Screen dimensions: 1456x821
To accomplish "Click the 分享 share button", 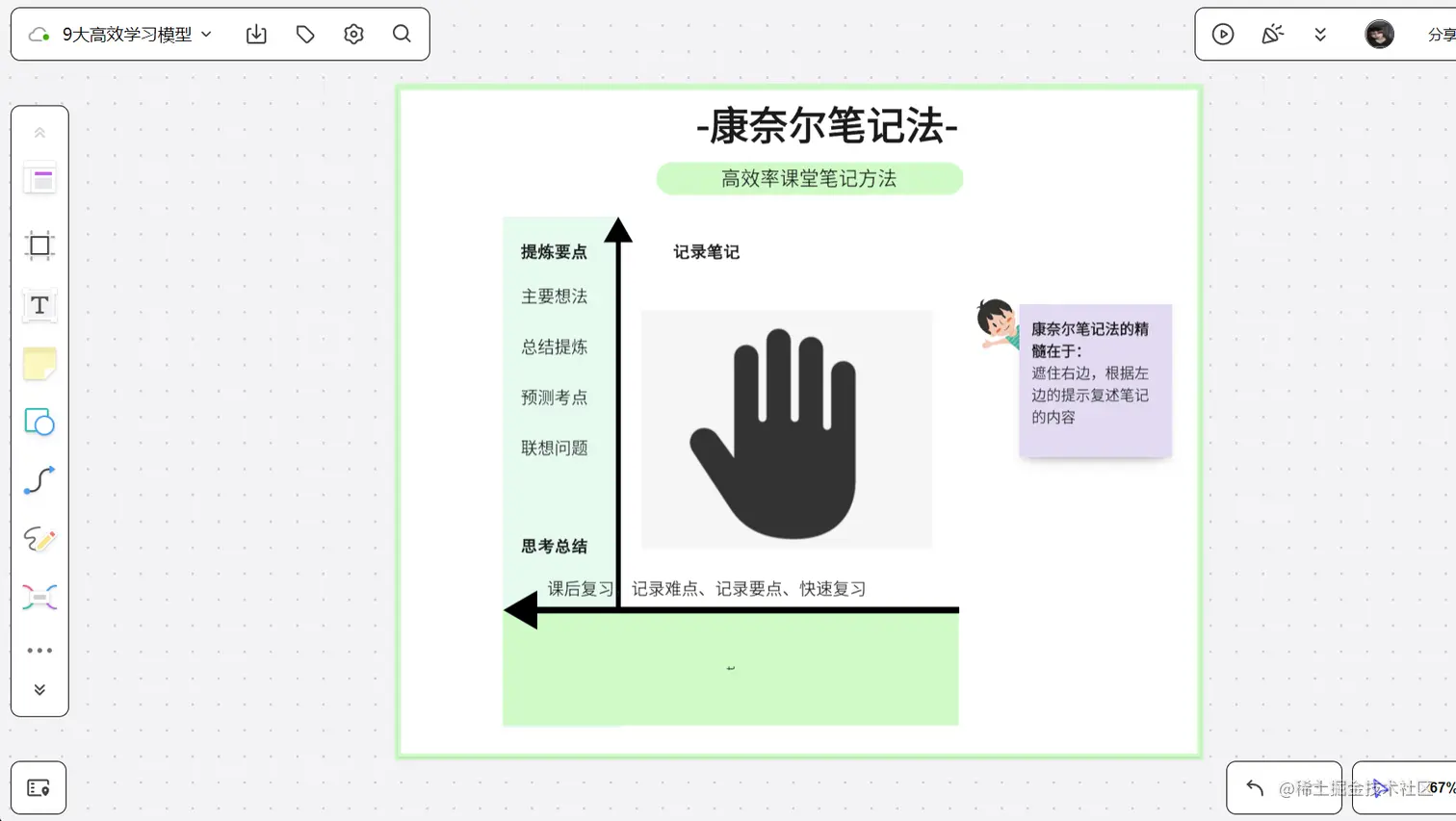I will click(x=1442, y=34).
